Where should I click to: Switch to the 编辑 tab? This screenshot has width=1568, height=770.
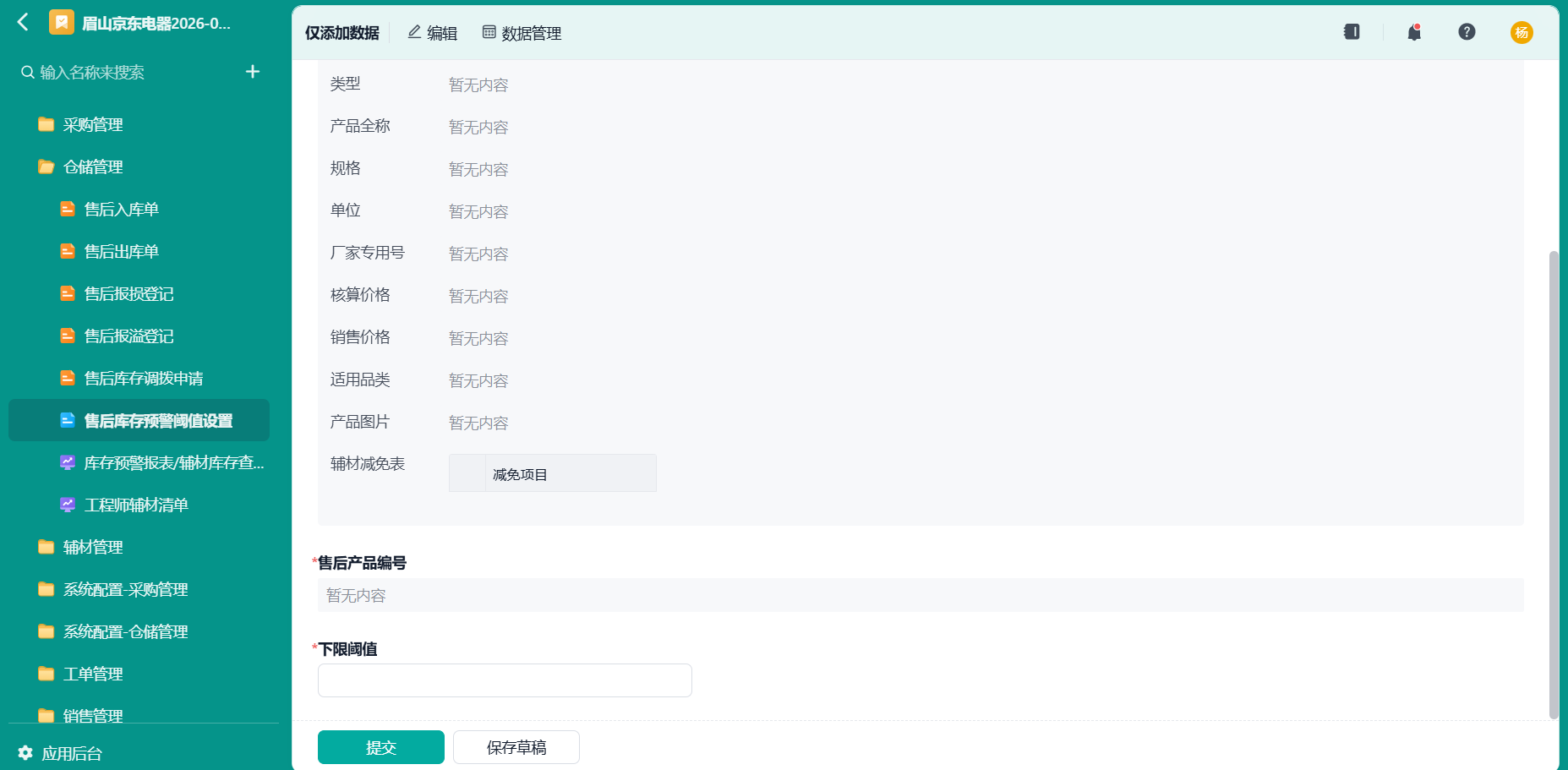tap(432, 33)
